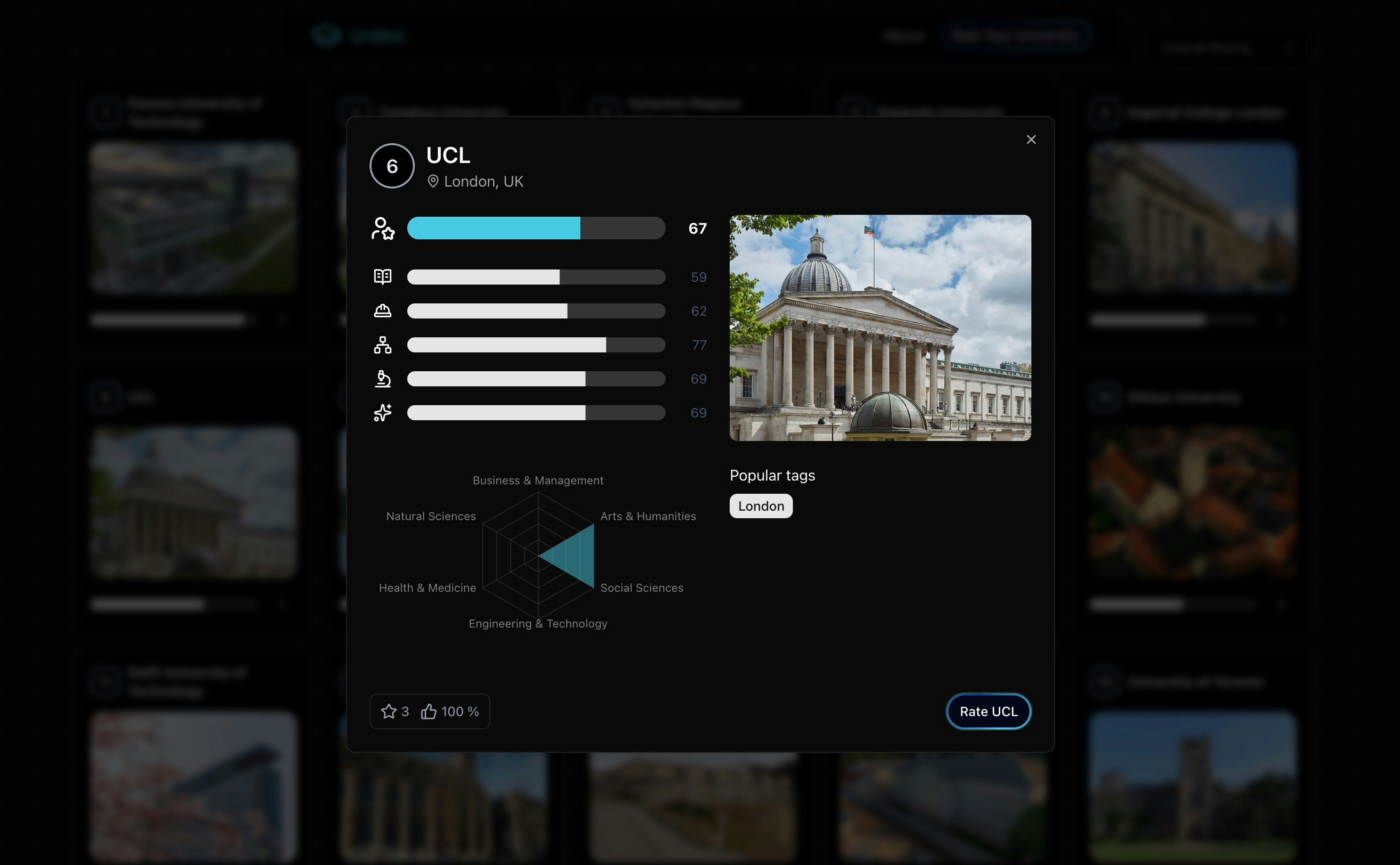Screen dimensions: 1400x865
Task: Click the Rate UCL button
Action: (x=988, y=711)
